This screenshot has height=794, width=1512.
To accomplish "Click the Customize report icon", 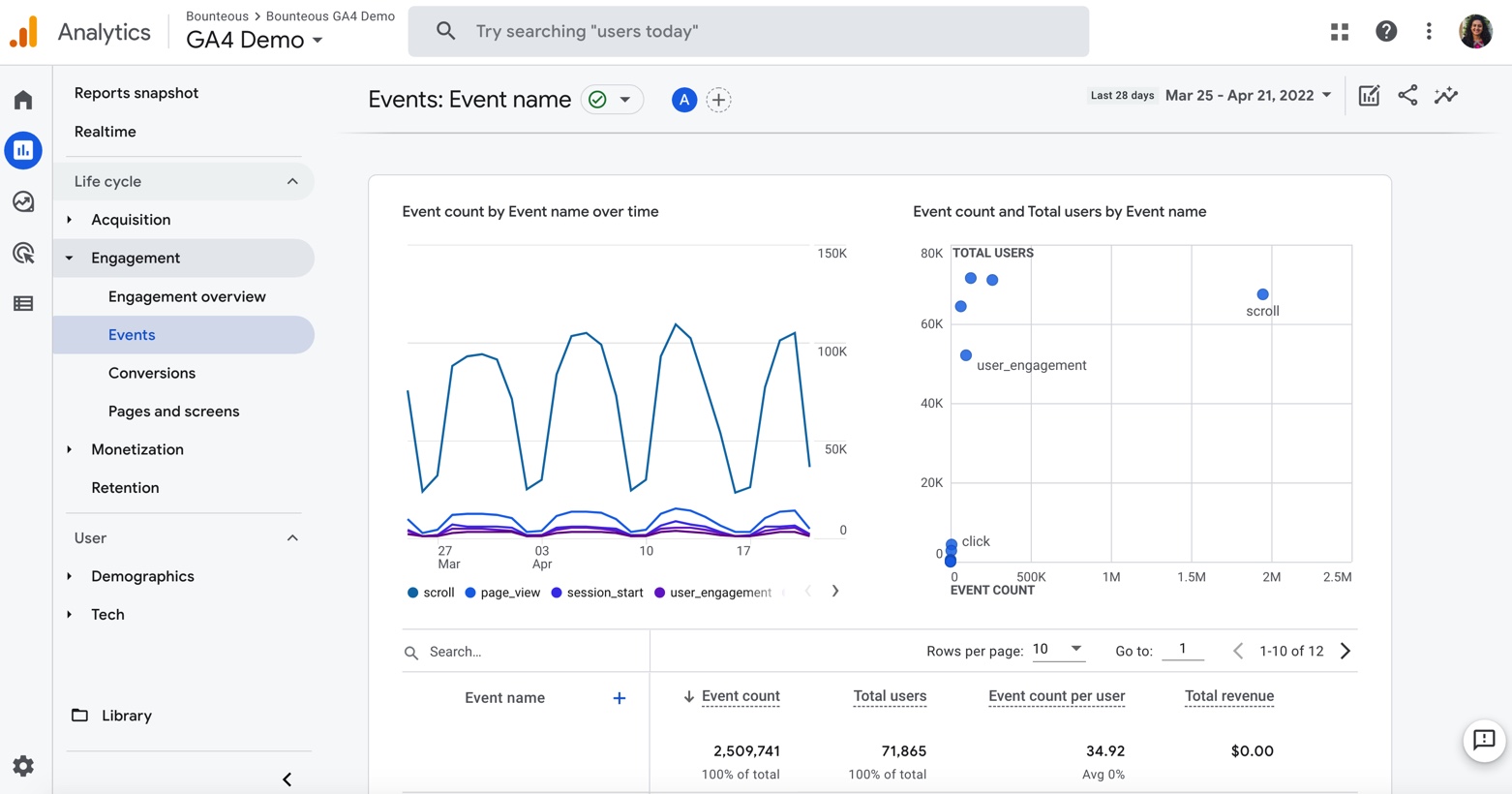I will click(x=1369, y=95).
